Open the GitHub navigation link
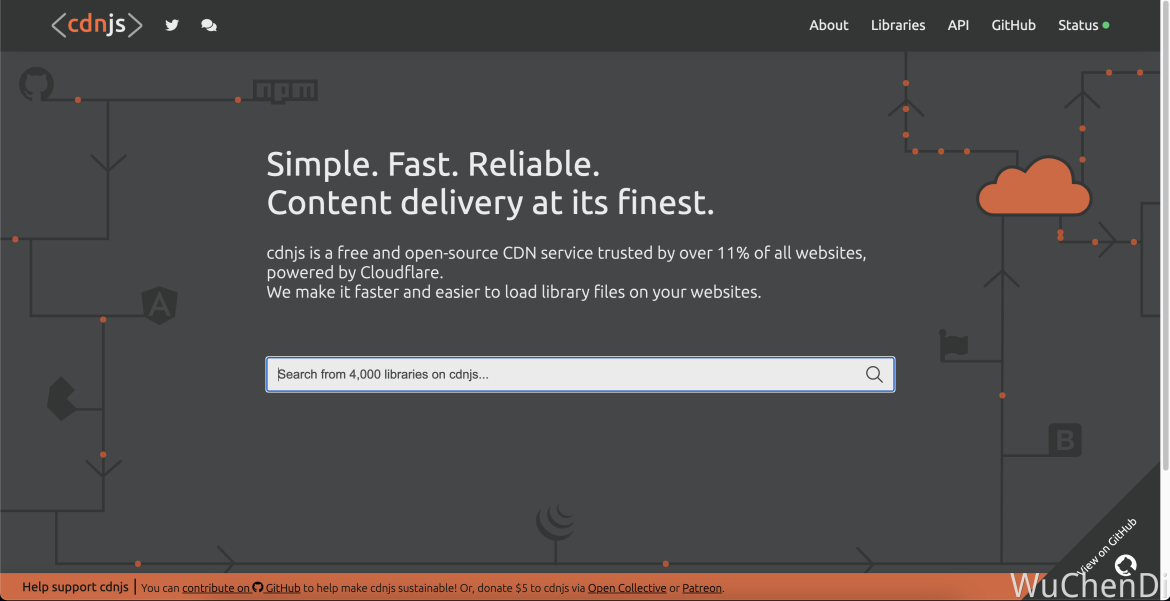The image size is (1170, 601). 1013,25
